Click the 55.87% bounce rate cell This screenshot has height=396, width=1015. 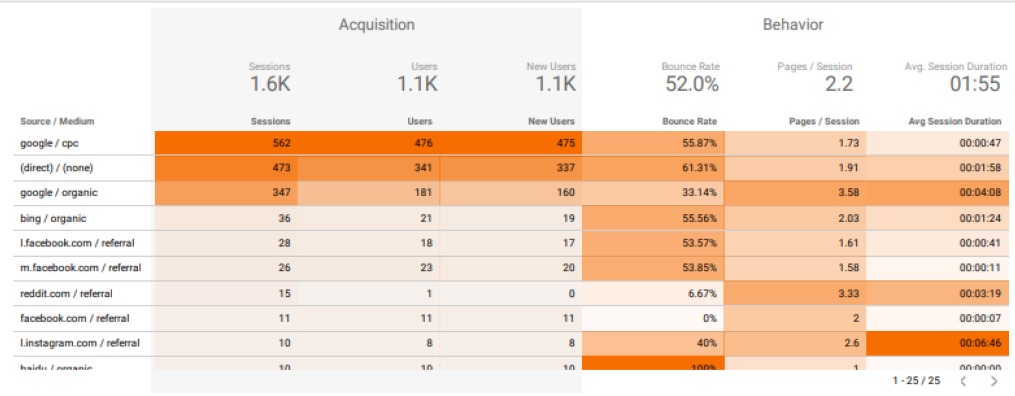(653, 143)
